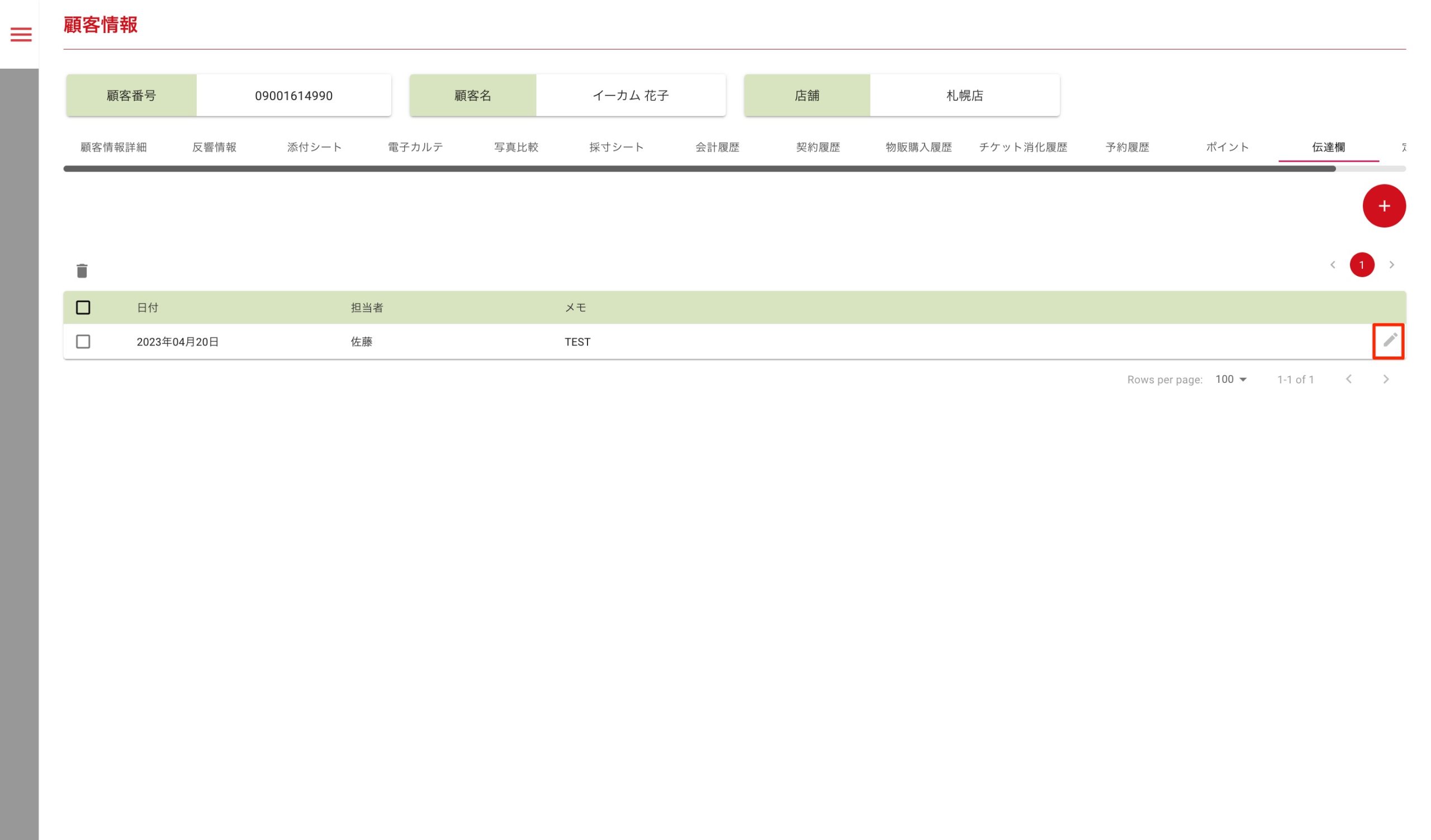Image resolution: width=1431 pixels, height=840 pixels.
Task: Check the 2023年04月20日 row checkbox
Action: (x=83, y=341)
